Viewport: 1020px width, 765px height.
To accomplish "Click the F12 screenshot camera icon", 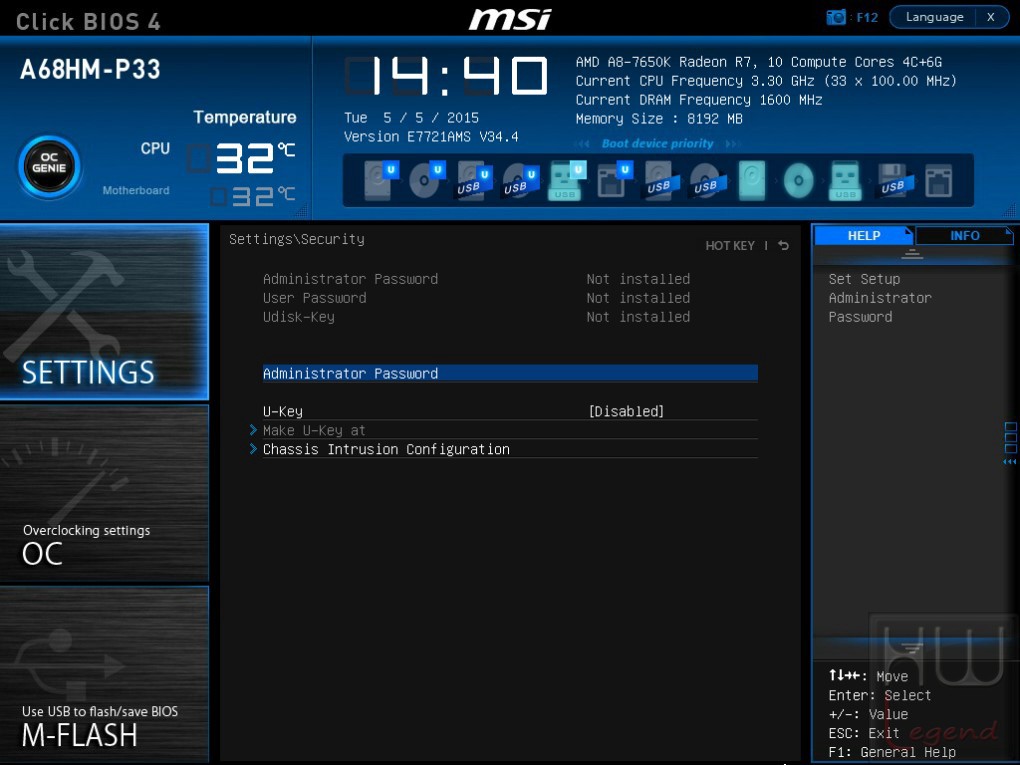I will [x=835, y=17].
